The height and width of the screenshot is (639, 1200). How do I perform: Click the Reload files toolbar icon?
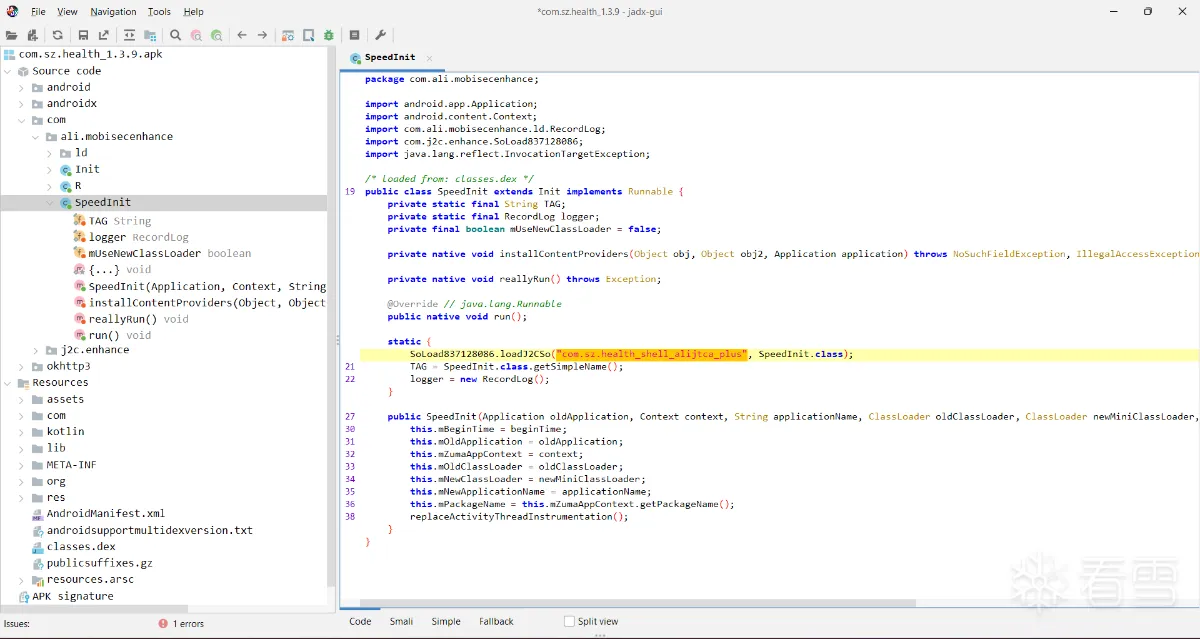(x=58, y=35)
